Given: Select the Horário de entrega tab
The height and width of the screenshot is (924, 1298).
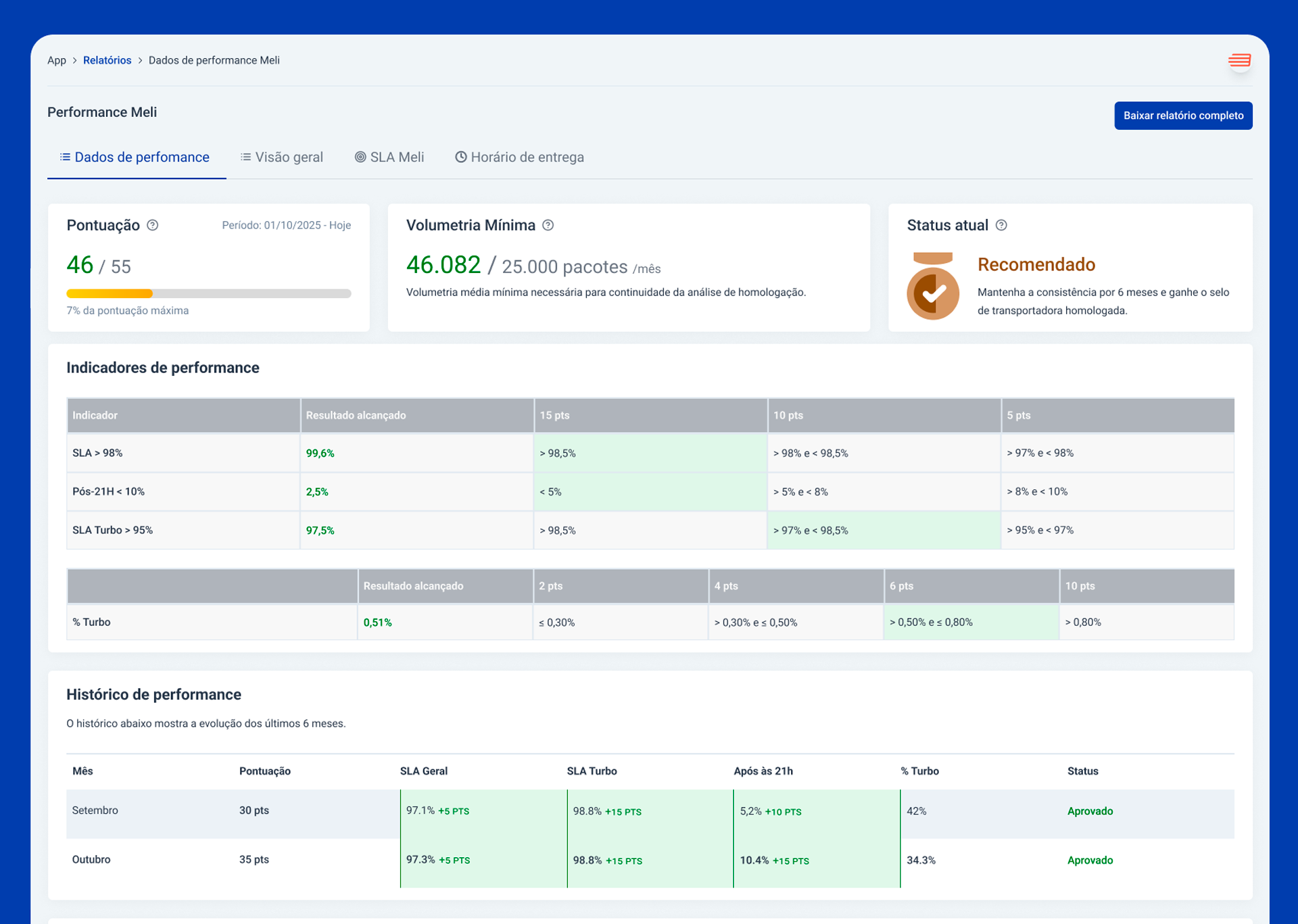Looking at the screenshot, I should (x=520, y=157).
